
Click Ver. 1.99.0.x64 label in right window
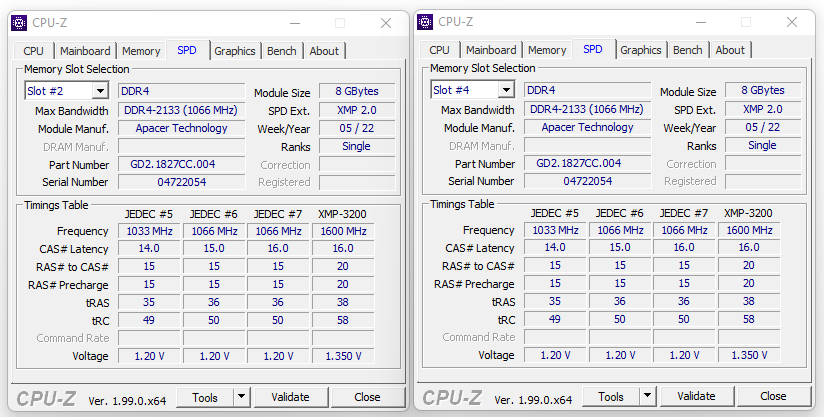[x=533, y=400]
